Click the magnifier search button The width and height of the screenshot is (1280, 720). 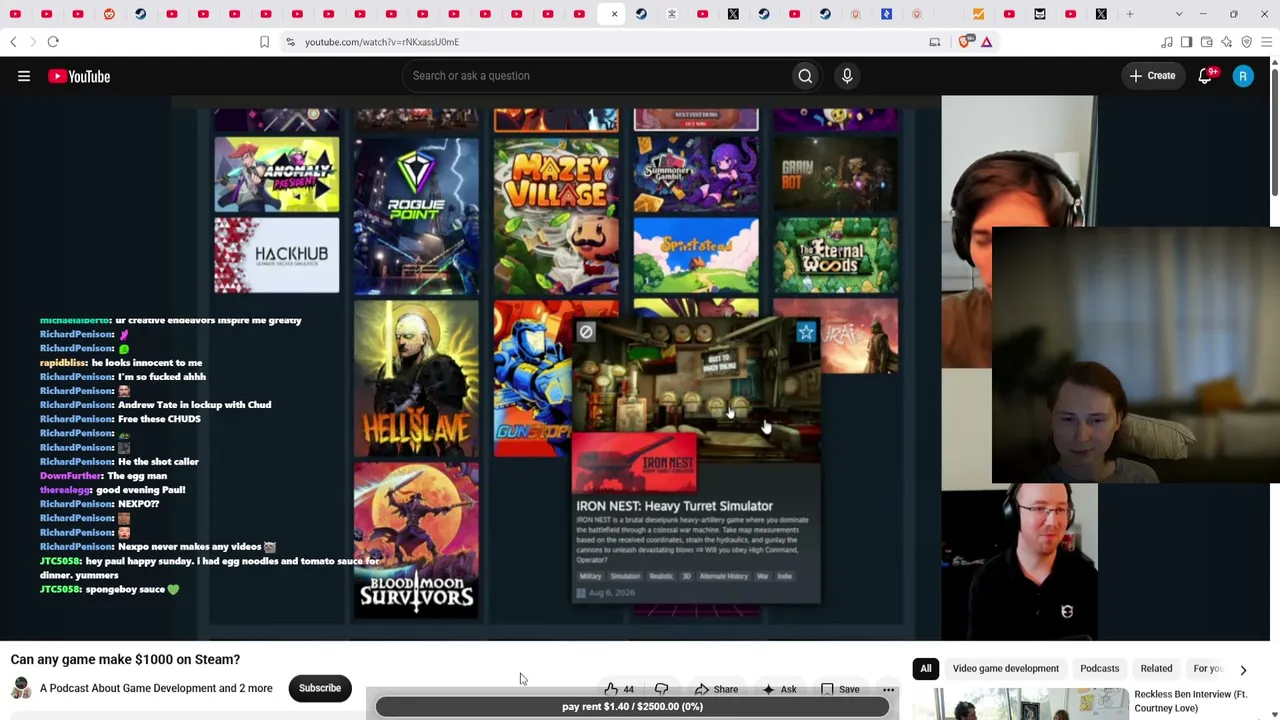[805, 76]
